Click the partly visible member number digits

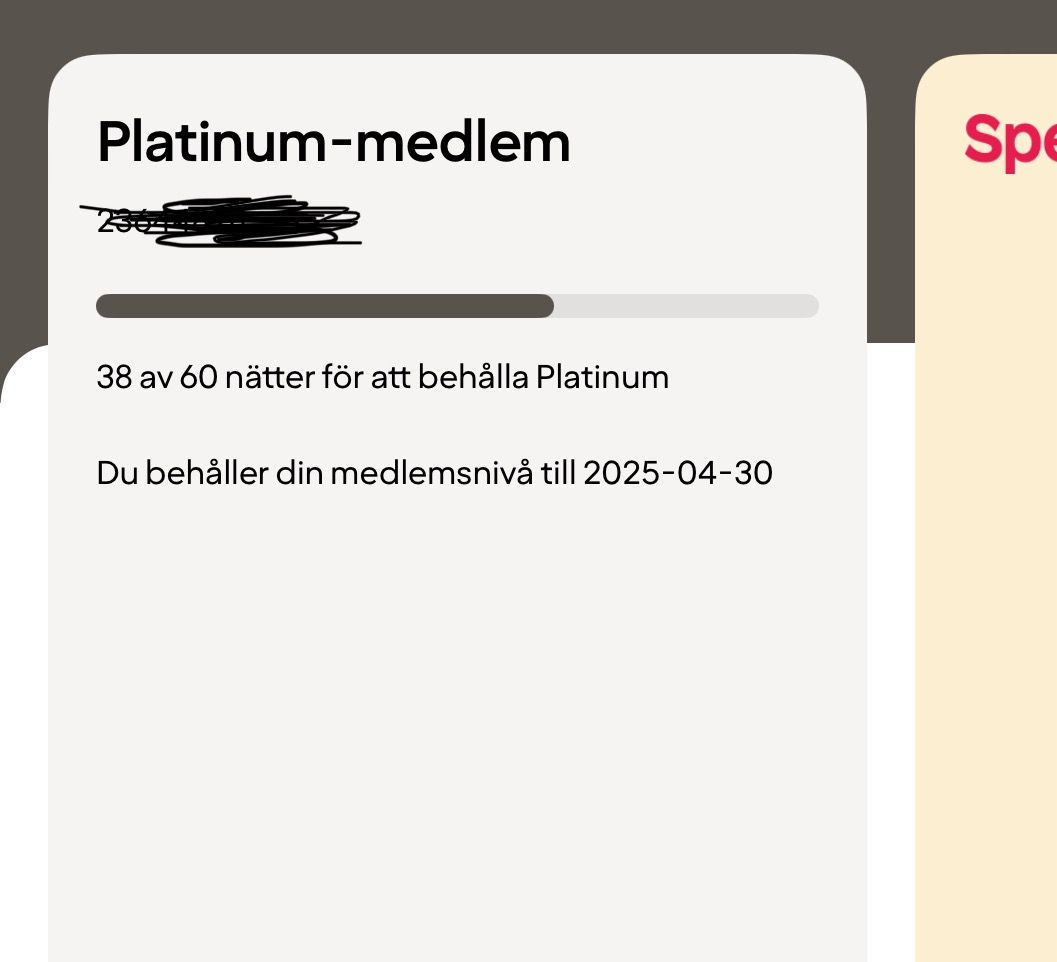point(122,222)
